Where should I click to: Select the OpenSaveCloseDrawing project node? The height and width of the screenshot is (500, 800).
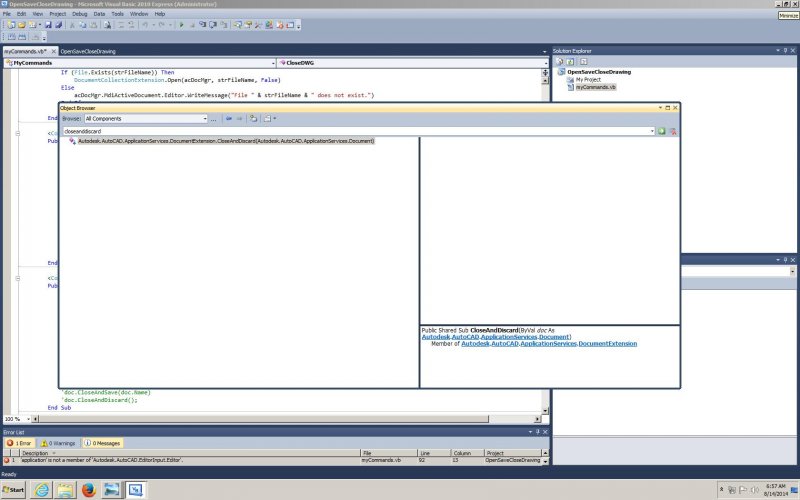pos(599,72)
